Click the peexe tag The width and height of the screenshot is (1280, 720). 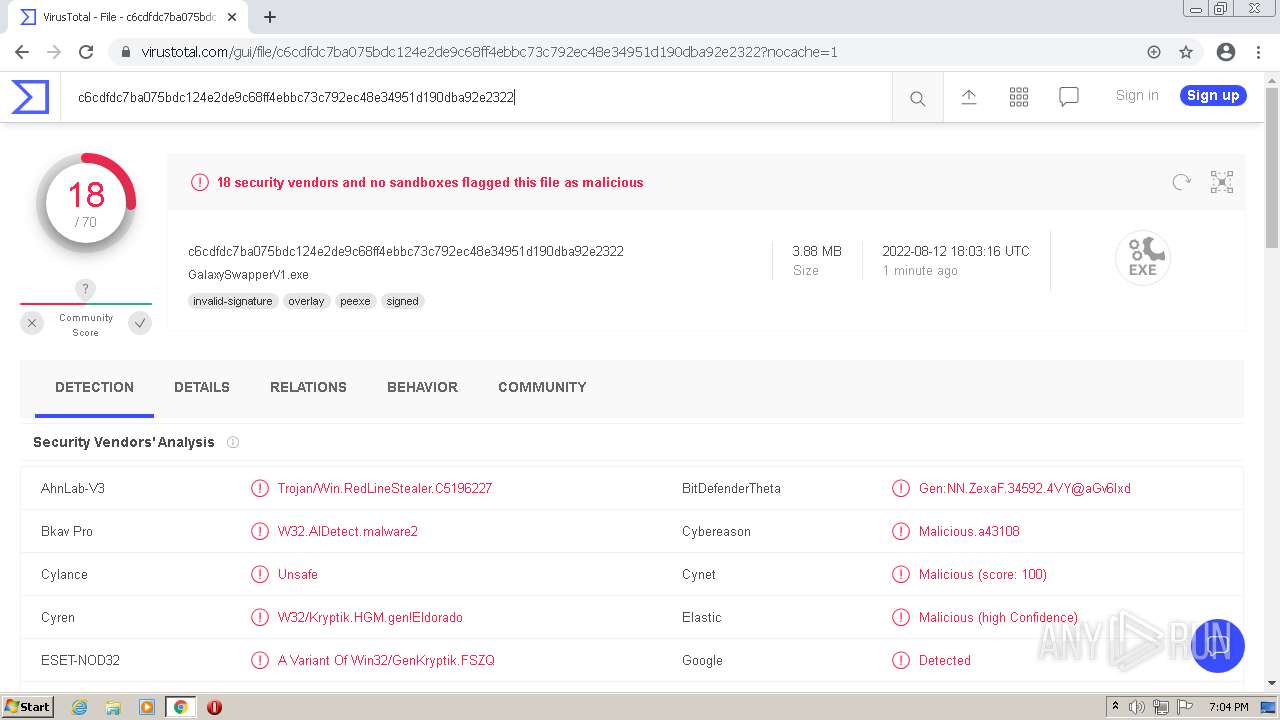[x=355, y=301]
